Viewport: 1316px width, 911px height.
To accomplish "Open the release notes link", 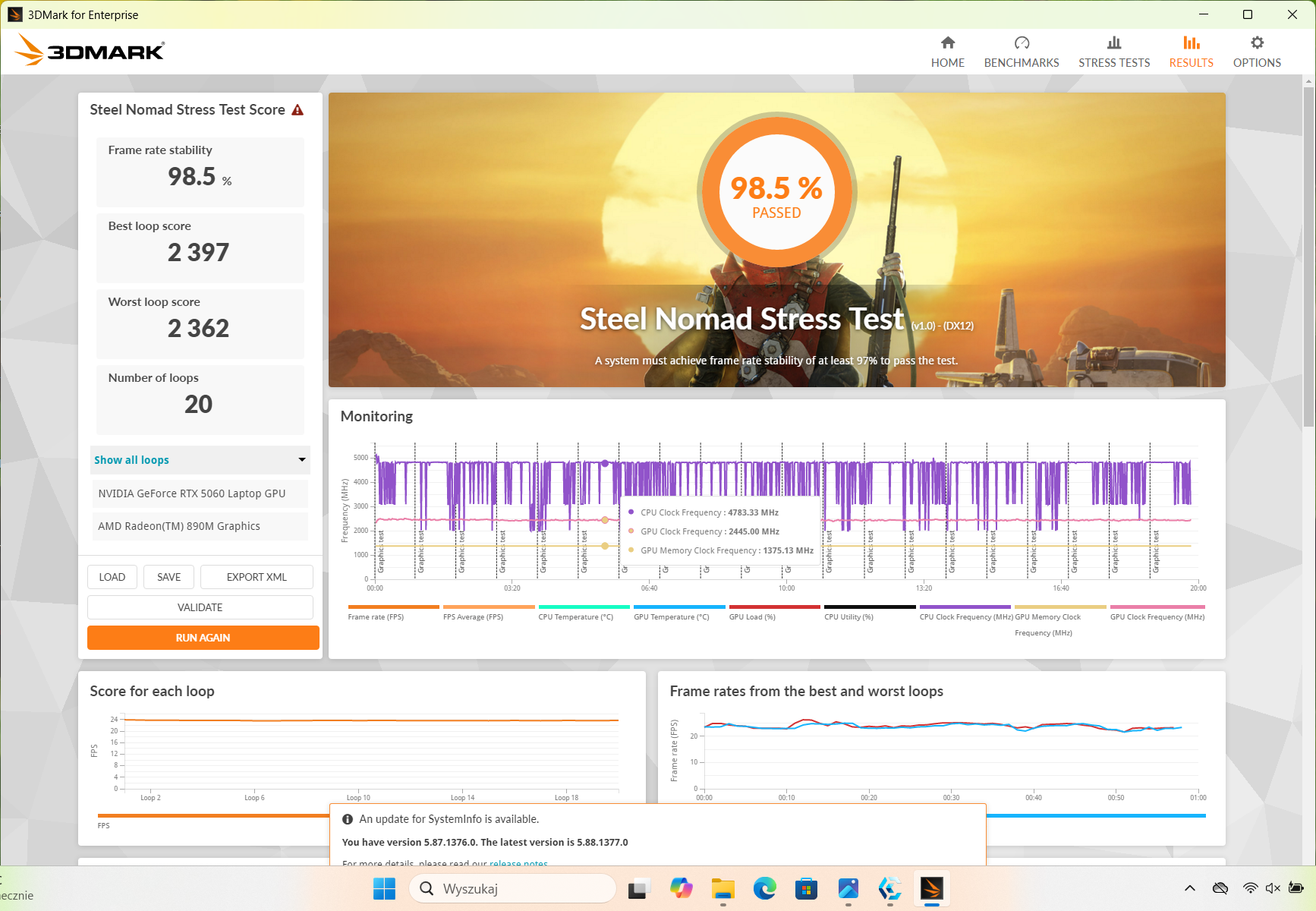I will (x=518, y=863).
